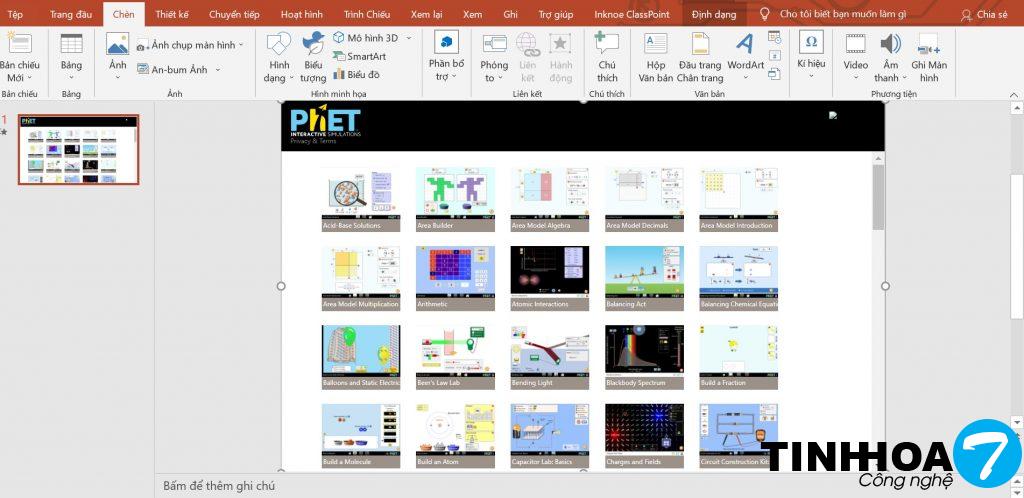The height and width of the screenshot is (498, 1024).
Task: Click the Chia sẻ share button
Action: [984, 14]
